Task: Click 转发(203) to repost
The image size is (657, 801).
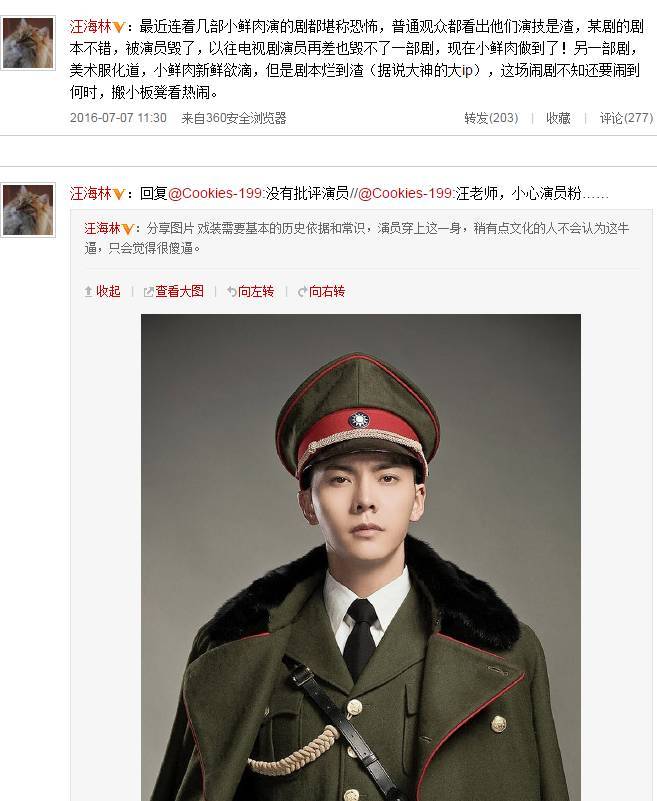Action: pyautogui.click(x=491, y=118)
